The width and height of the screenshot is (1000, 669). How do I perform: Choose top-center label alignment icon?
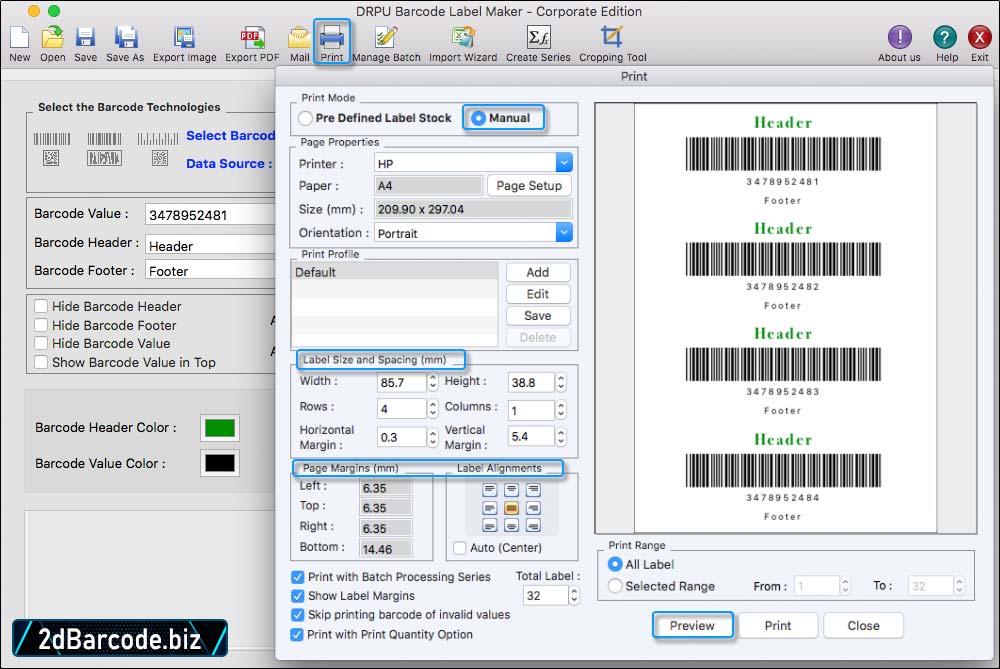click(x=511, y=490)
